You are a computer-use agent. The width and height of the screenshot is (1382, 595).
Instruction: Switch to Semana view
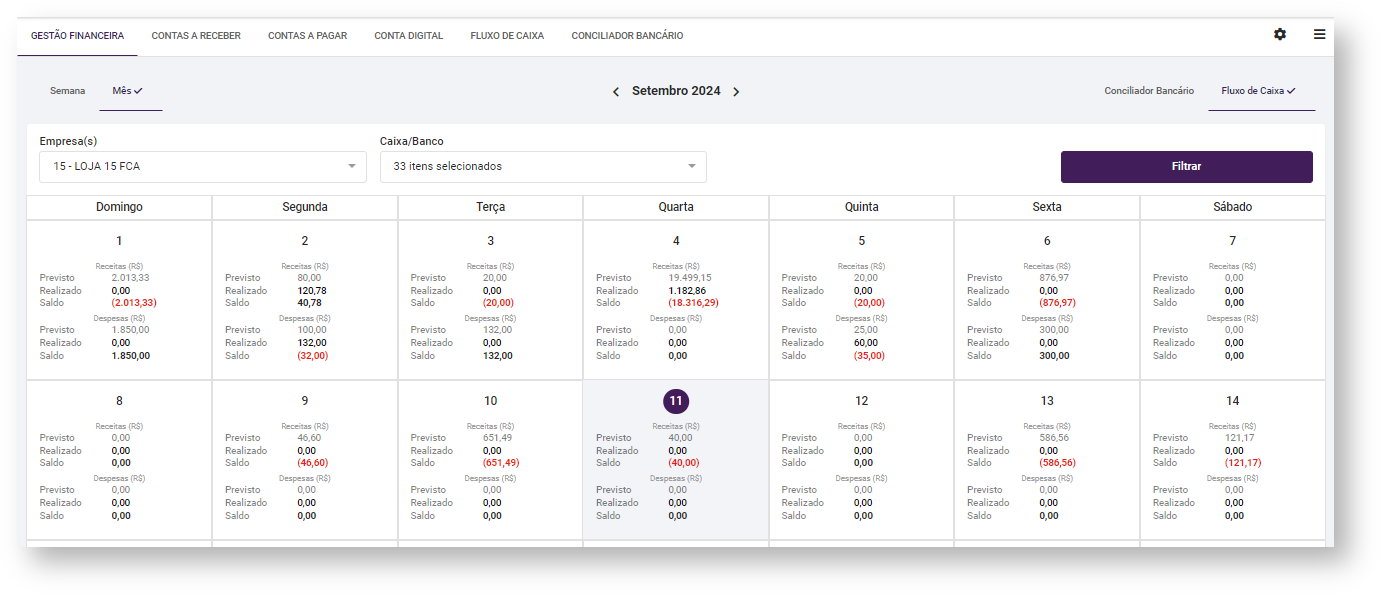tap(67, 91)
